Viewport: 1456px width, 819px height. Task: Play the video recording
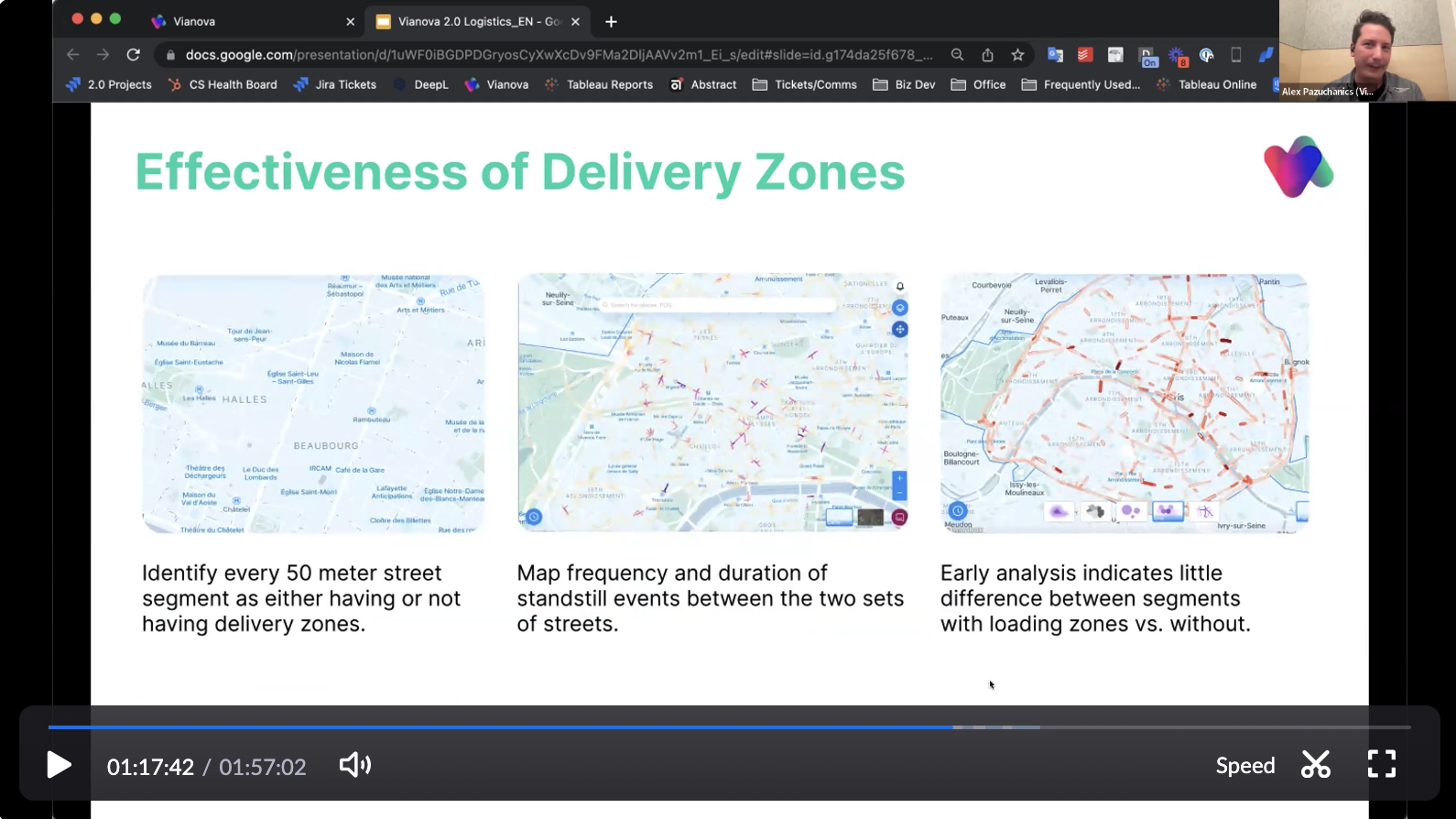[60, 765]
